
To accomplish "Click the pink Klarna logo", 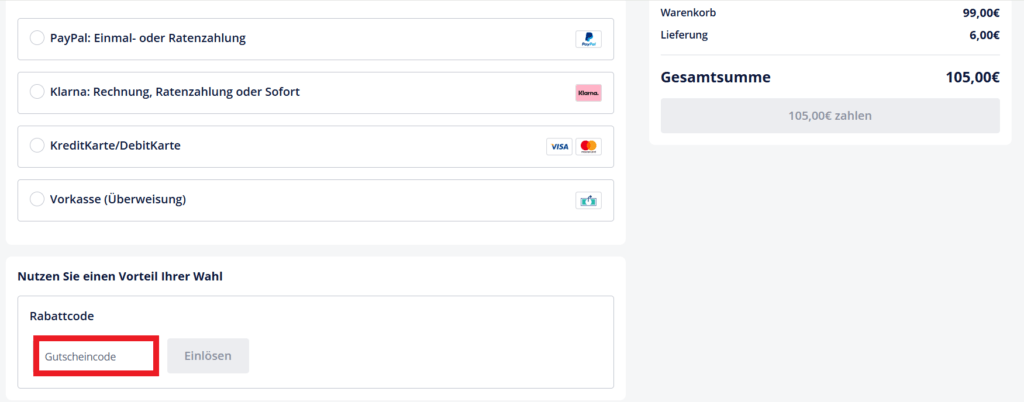I will pos(588,93).
